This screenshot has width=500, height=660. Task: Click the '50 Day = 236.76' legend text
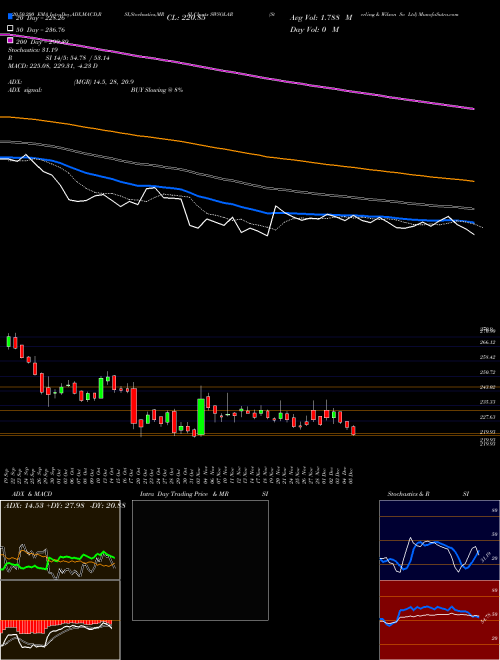click(x=38, y=29)
